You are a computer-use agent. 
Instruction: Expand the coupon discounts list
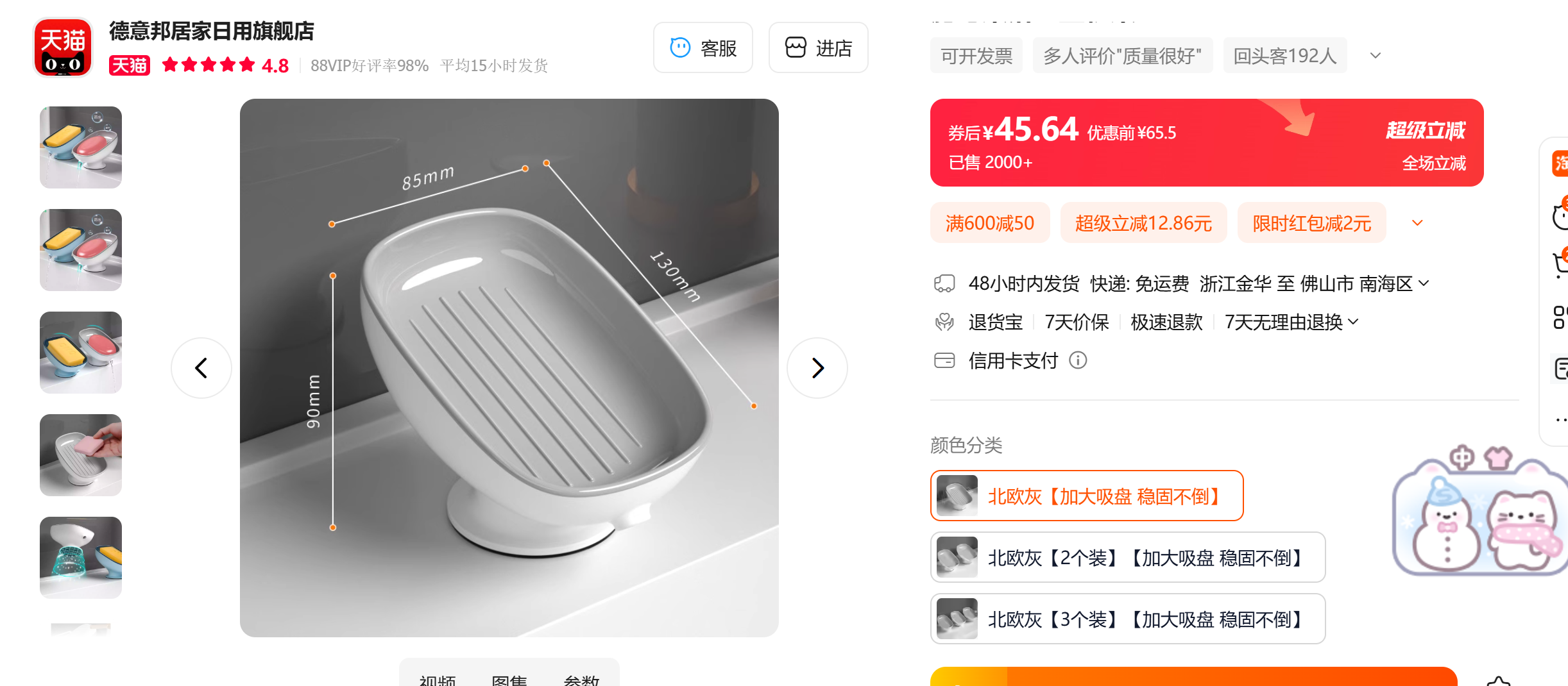click(1417, 223)
